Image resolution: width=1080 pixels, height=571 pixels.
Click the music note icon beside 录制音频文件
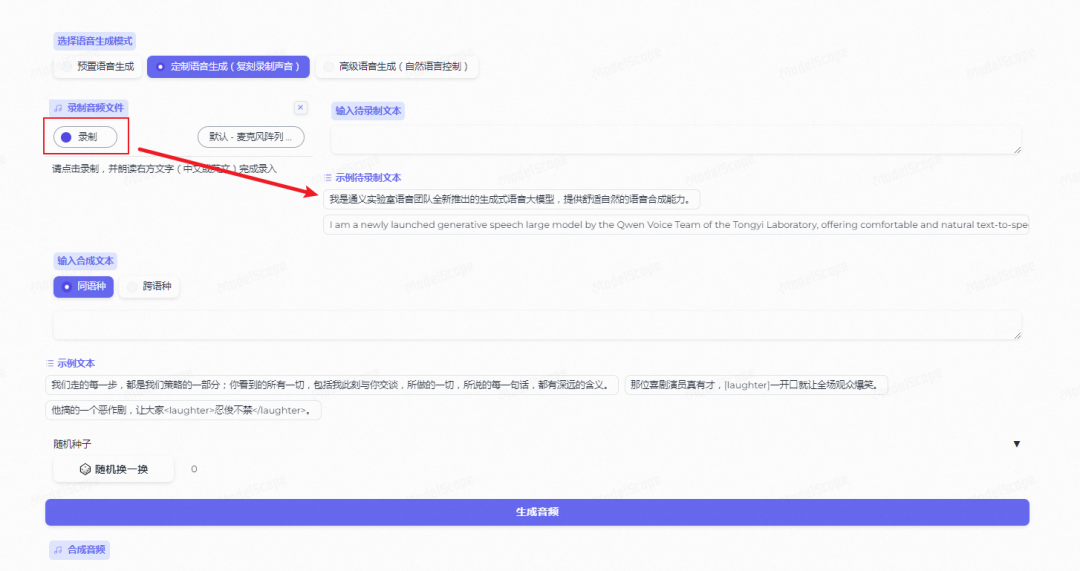coord(58,108)
